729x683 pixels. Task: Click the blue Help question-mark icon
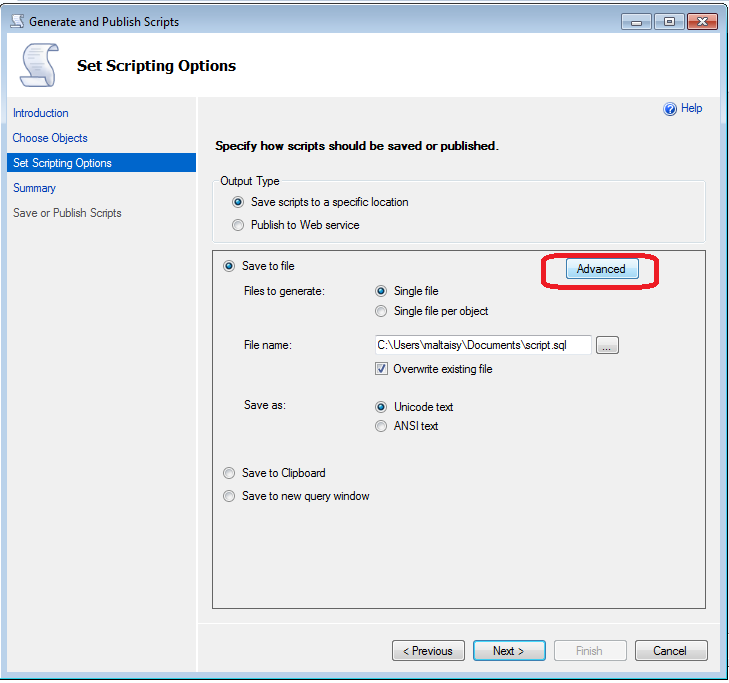670,109
